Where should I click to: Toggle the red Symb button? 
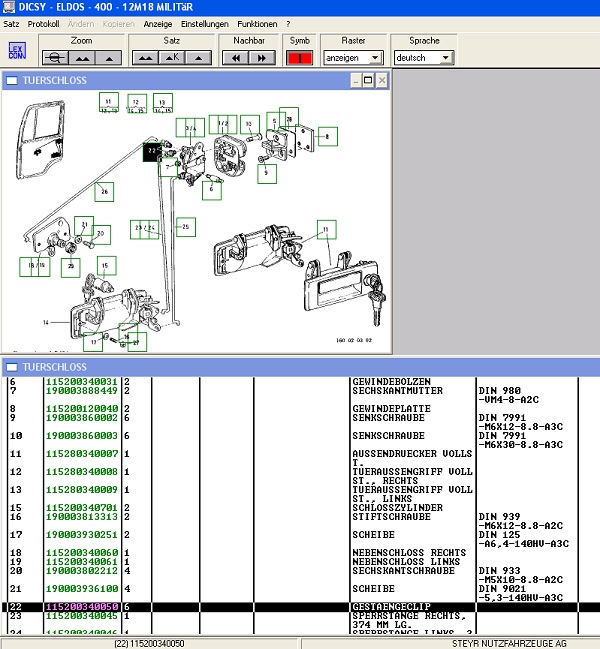[x=300, y=58]
